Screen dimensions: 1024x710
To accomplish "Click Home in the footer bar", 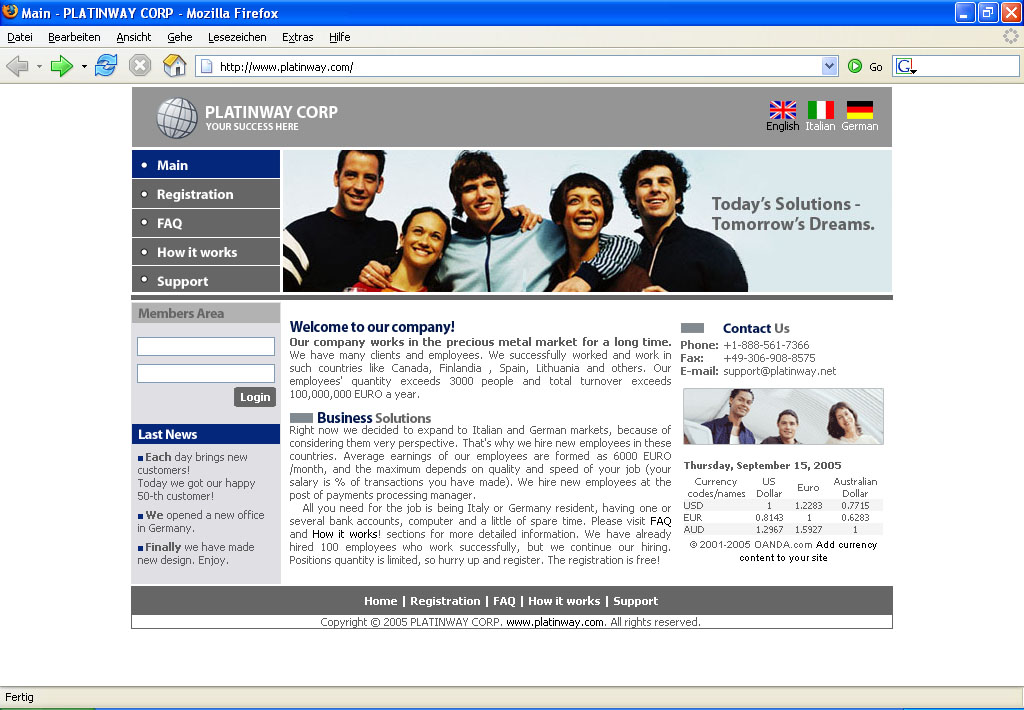I will [x=381, y=601].
